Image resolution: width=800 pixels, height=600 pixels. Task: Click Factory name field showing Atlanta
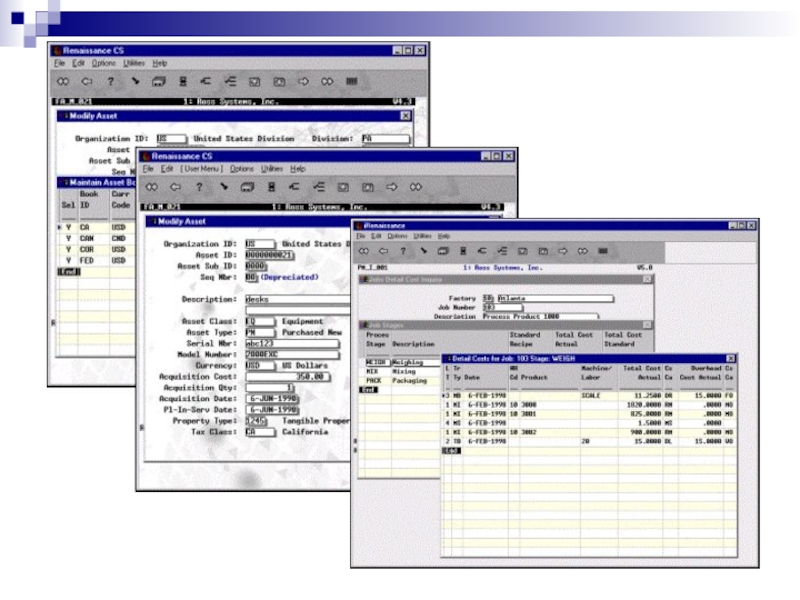pyautogui.click(x=555, y=298)
